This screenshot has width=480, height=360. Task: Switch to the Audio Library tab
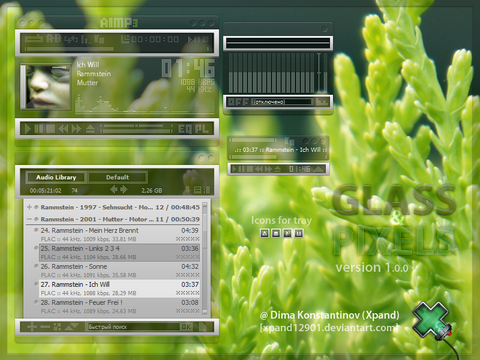point(56,177)
